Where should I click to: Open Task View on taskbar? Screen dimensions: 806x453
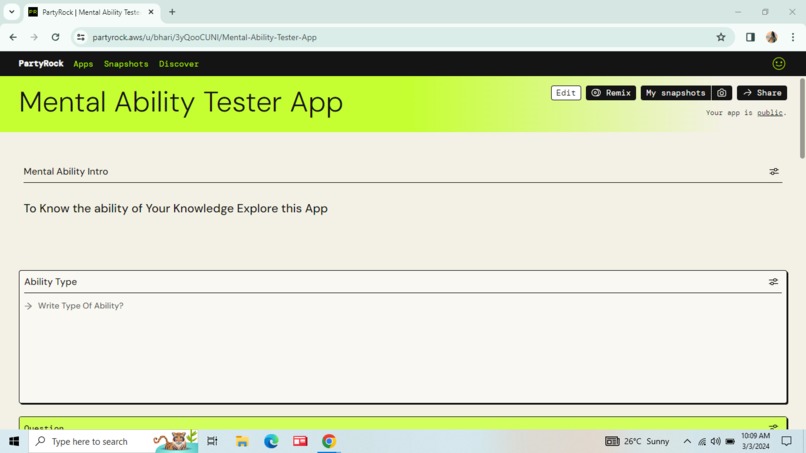[212, 441]
